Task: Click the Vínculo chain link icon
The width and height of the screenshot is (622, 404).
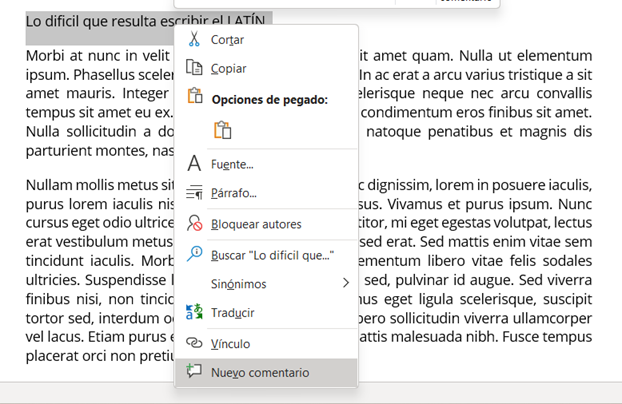Action: point(194,342)
